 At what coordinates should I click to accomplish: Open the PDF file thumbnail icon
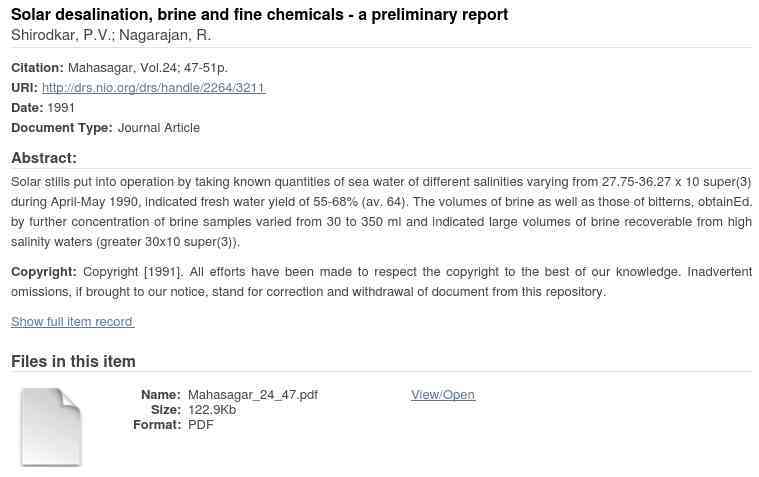(51, 427)
